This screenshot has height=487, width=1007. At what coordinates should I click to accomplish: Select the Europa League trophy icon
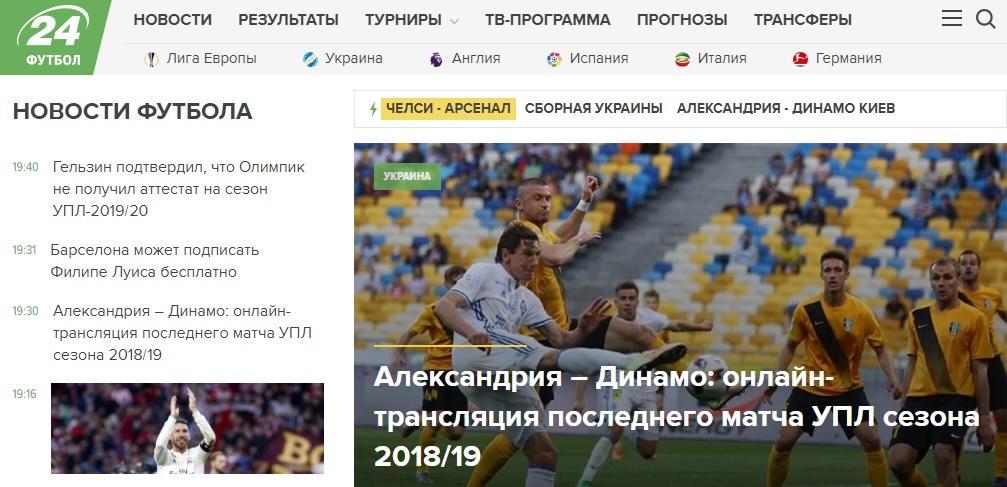pyautogui.click(x=151, y=59)
